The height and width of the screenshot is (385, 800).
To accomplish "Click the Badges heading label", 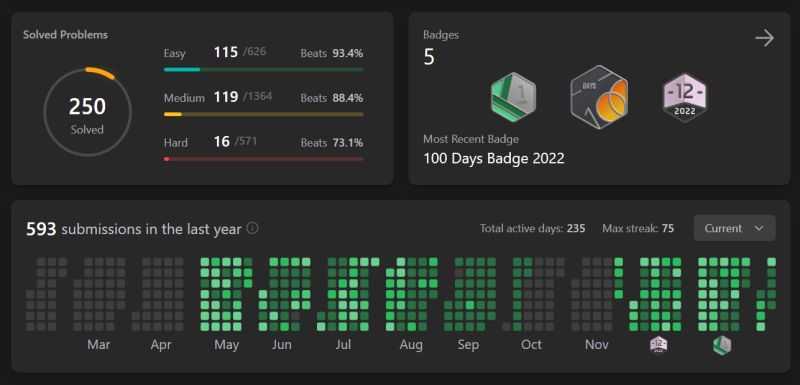I will 441,35.
